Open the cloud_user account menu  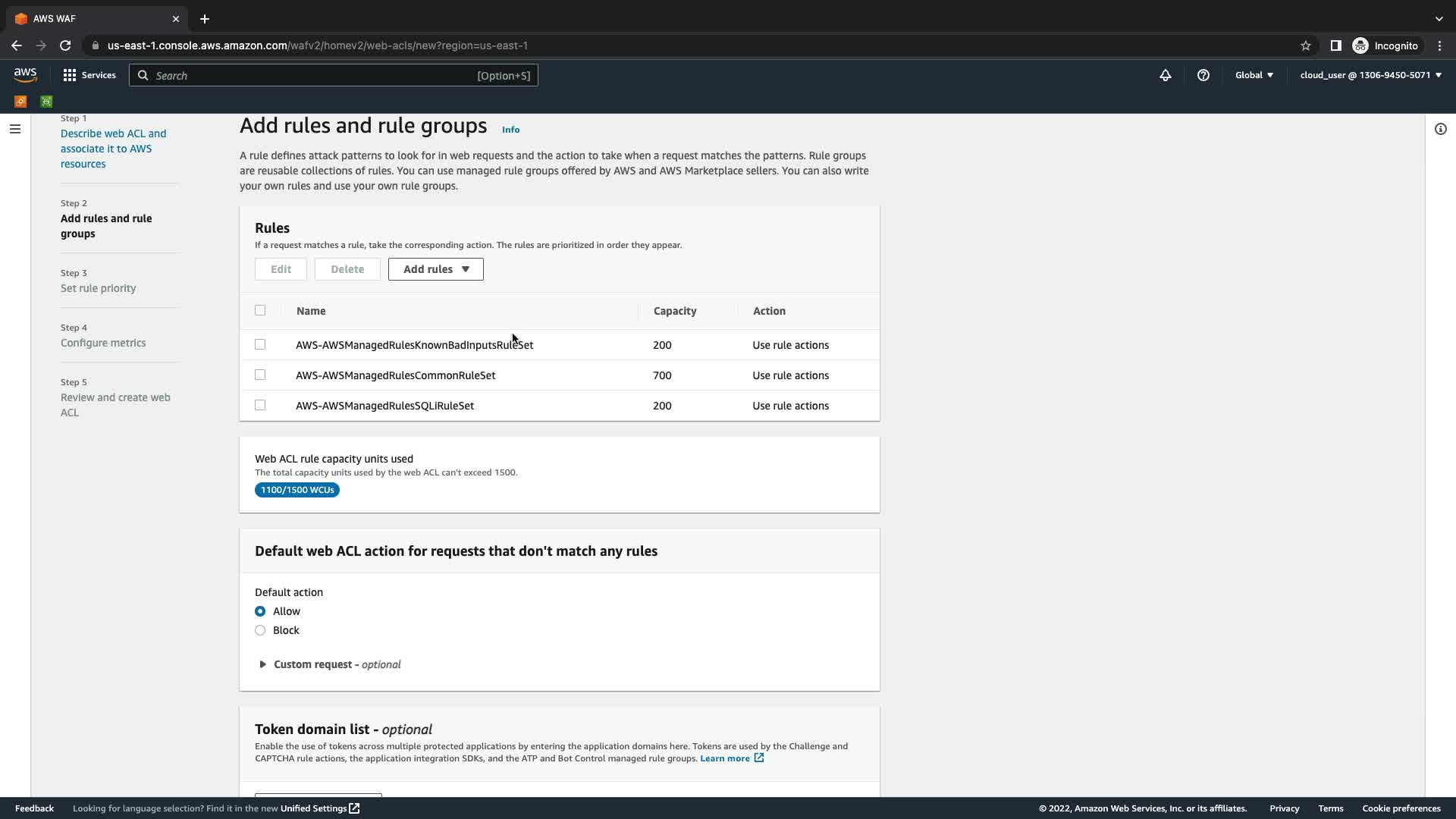tap(1370, 75)
